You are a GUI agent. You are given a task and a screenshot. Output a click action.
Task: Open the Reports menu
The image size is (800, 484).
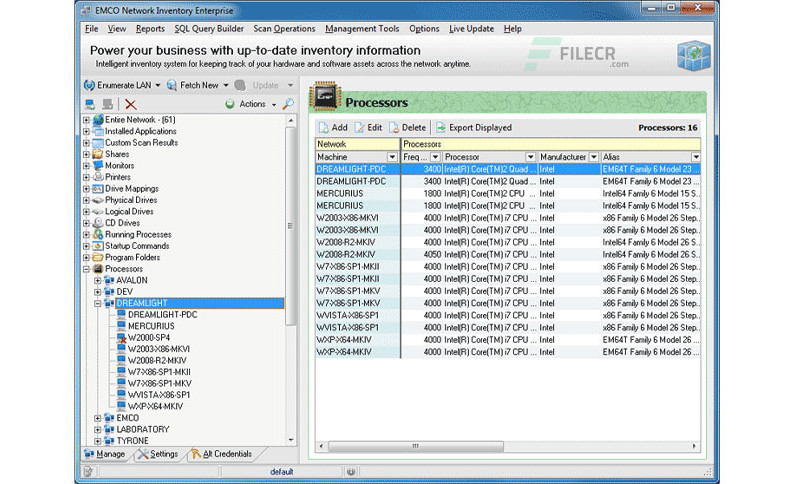[150, 29]
